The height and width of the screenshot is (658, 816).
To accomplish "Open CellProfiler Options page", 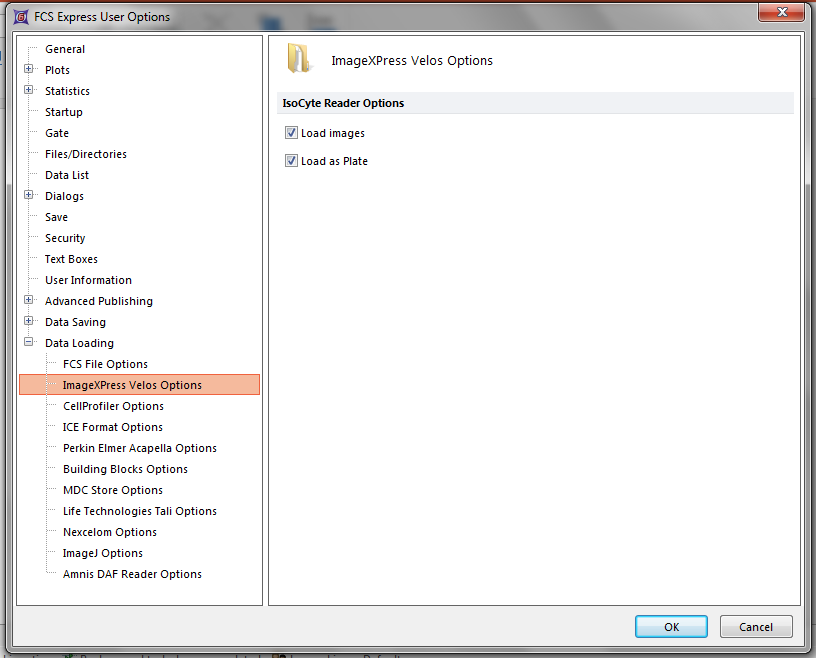I will click(113, 406).
